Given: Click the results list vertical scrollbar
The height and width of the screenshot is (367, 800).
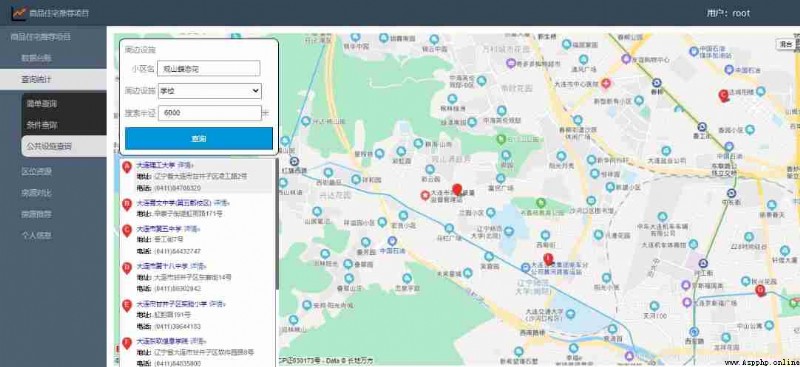Looking at the screenshot, I should pyautogui.click(x=277, y=225).
